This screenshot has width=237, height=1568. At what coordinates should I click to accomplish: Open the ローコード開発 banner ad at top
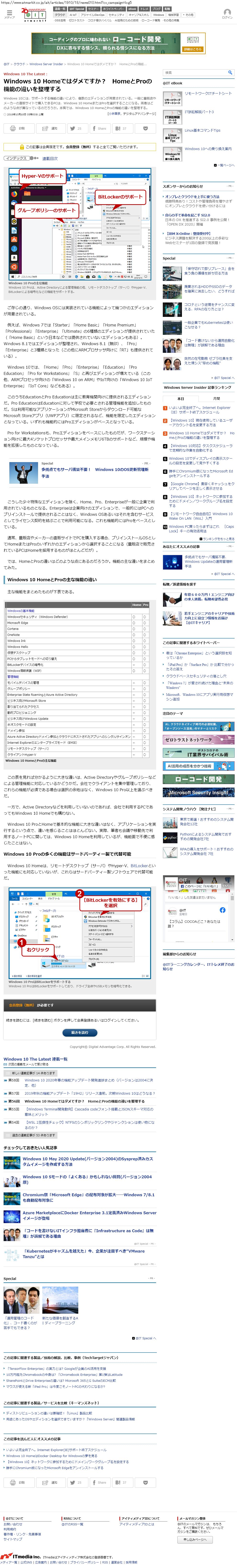(118, 43)
